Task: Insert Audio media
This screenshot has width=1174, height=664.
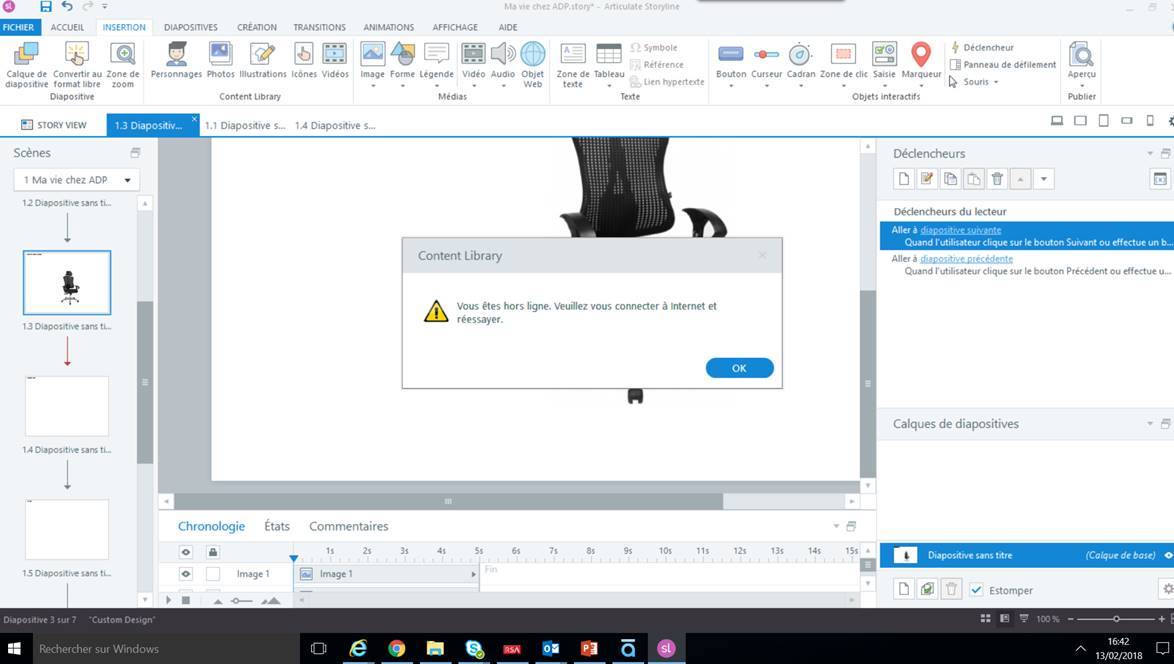Action: tap(503, 60)
